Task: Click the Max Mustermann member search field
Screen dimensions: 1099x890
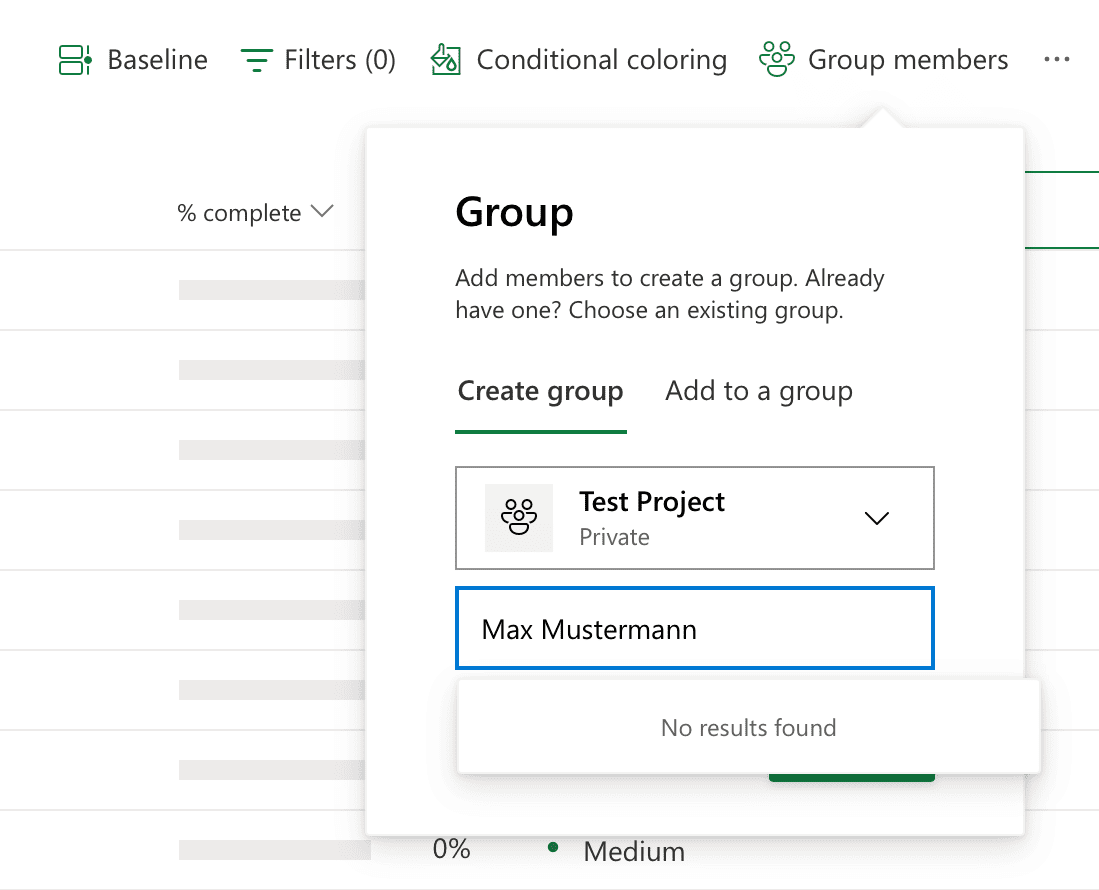Action: (695, 628)
